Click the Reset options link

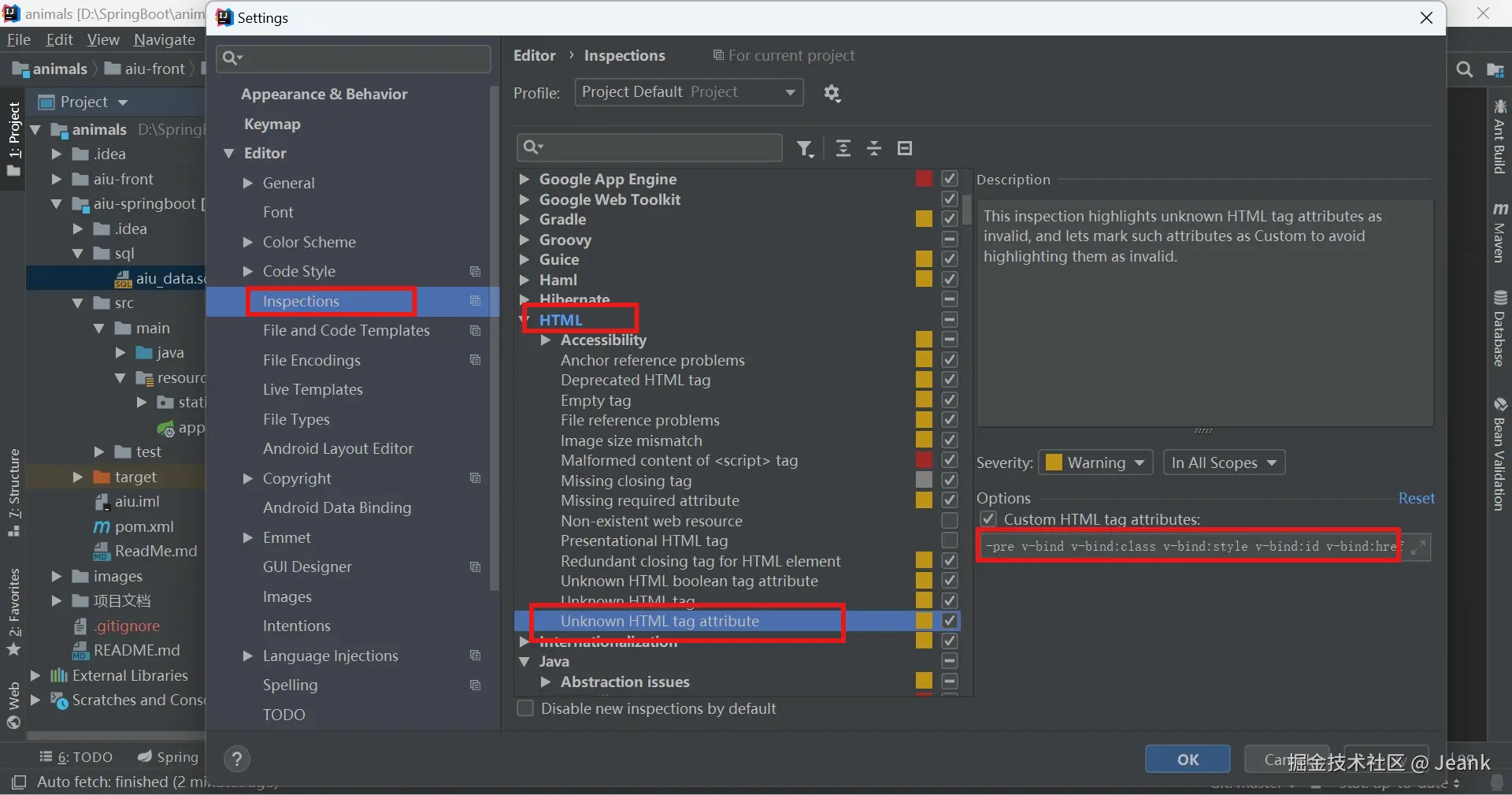[x=1416, y=498]
